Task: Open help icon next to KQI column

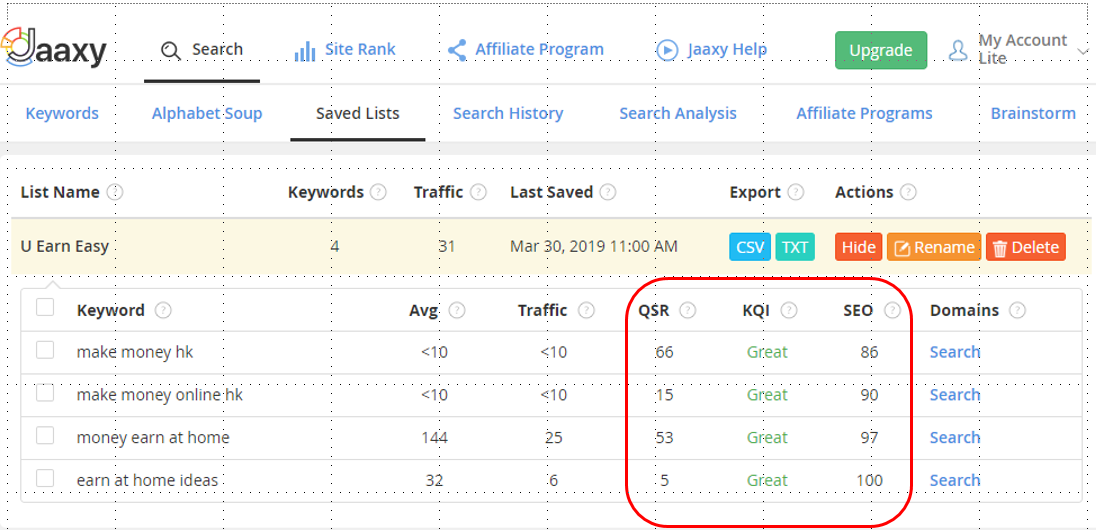Action: tap(789, 310)
